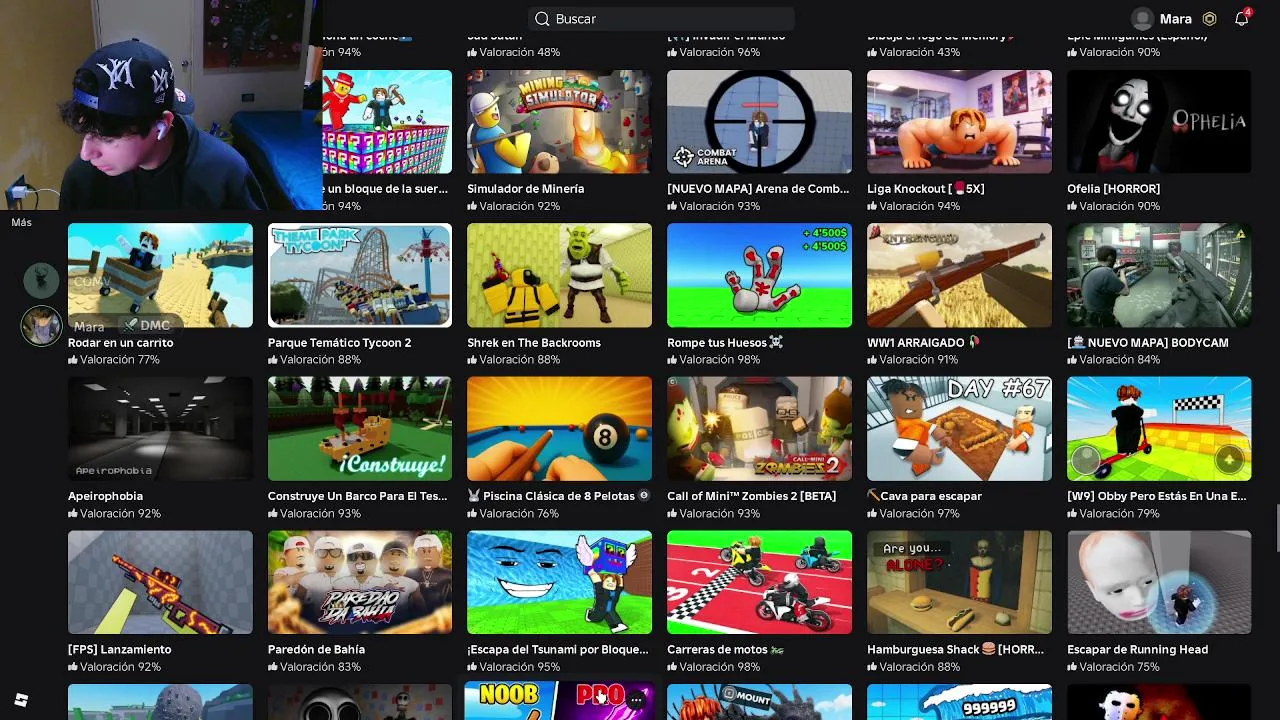Focus the Buscar search field
This screenshot has width=1280, height=720.
click(661, 19)
